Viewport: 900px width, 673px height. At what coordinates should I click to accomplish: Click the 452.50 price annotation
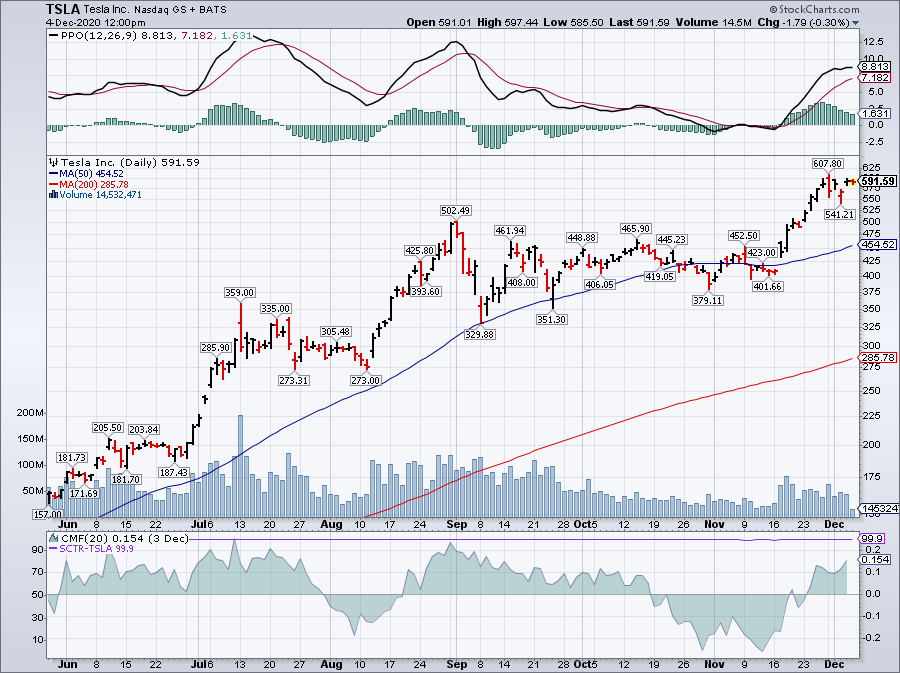(x=744, y=235)
